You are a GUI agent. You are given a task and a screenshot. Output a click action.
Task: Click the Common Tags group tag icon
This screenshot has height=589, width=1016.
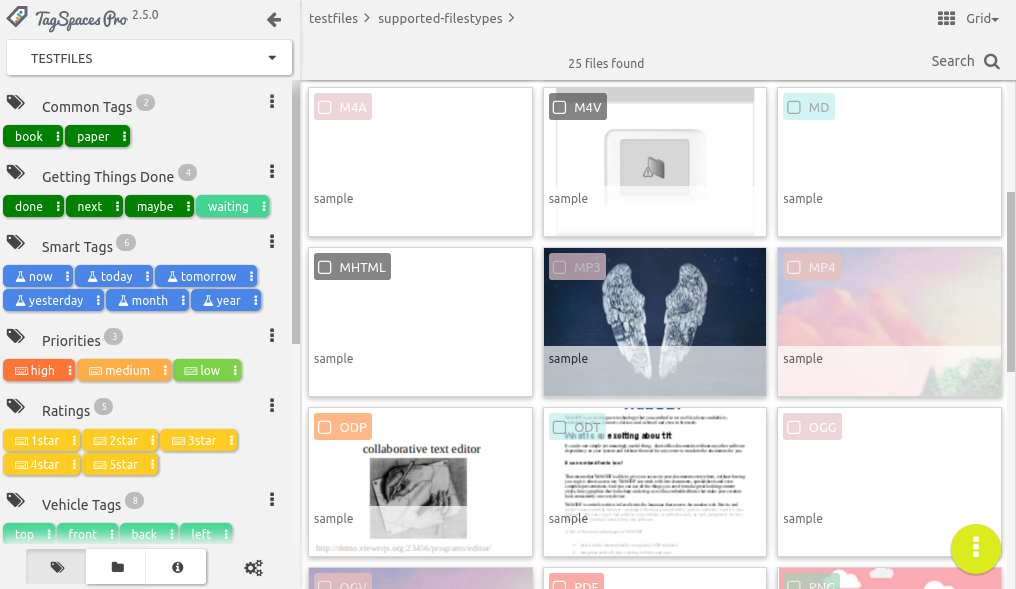(x=16, y=102)
